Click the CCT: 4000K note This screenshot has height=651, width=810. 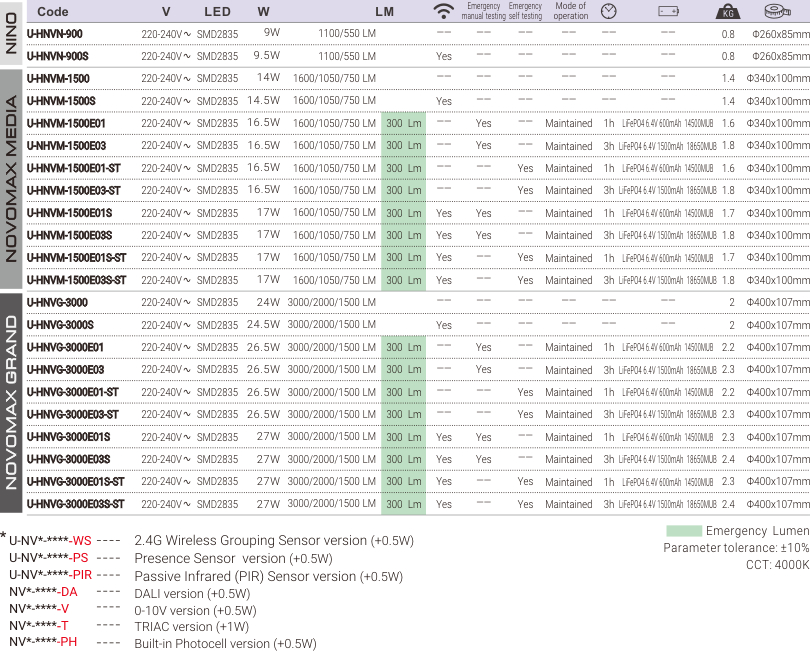(x=777, y=565)
